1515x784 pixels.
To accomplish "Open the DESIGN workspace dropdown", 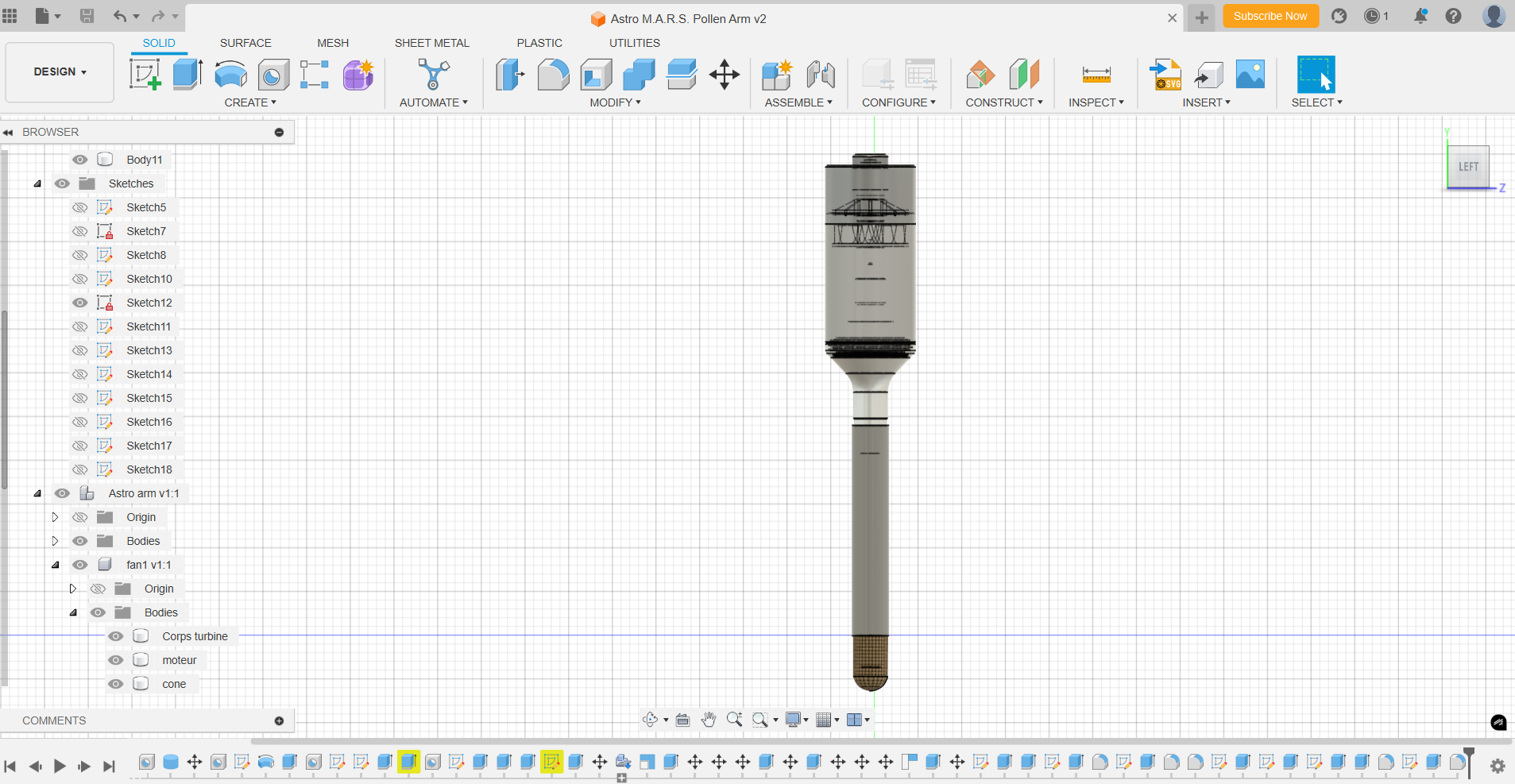I will 60,71.
